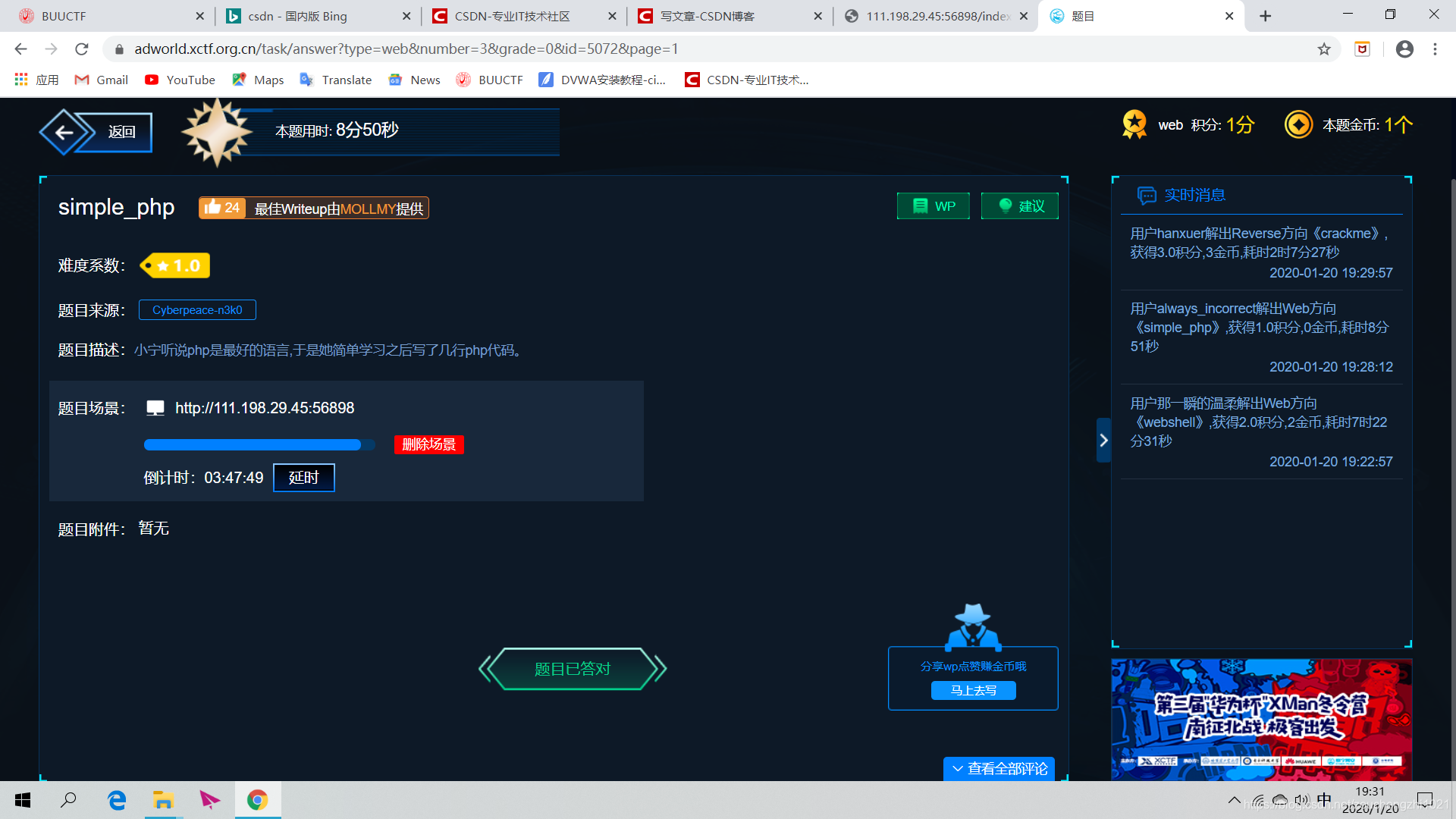Open the YouTube bookmark

tap(180, 80)
